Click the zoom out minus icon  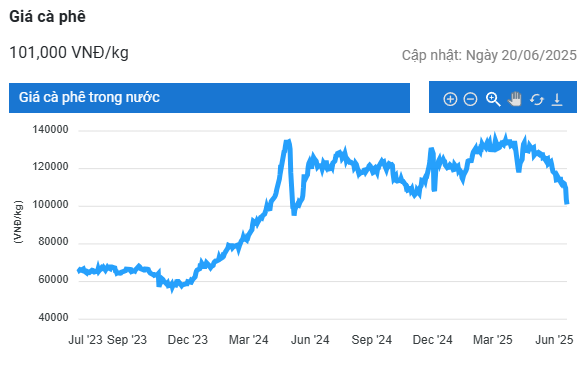[470, 99]
